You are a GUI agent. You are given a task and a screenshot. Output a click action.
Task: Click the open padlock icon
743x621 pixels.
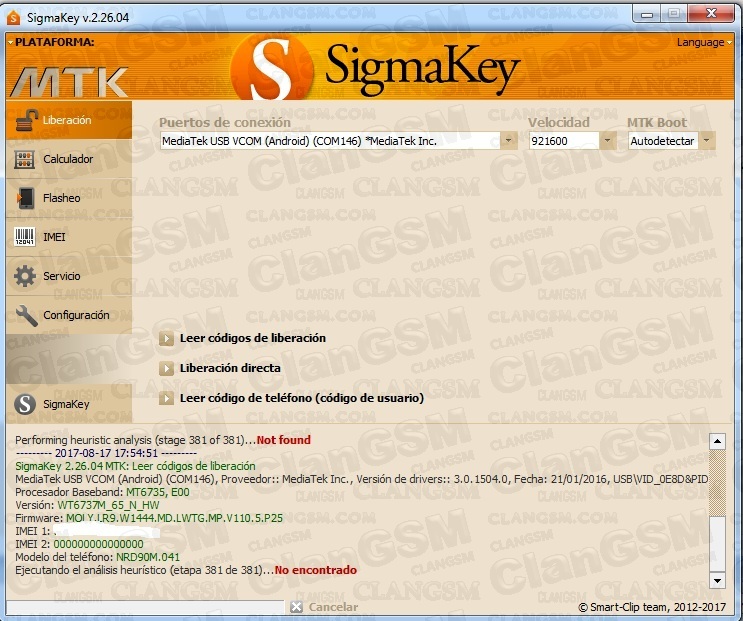[27, 120]
